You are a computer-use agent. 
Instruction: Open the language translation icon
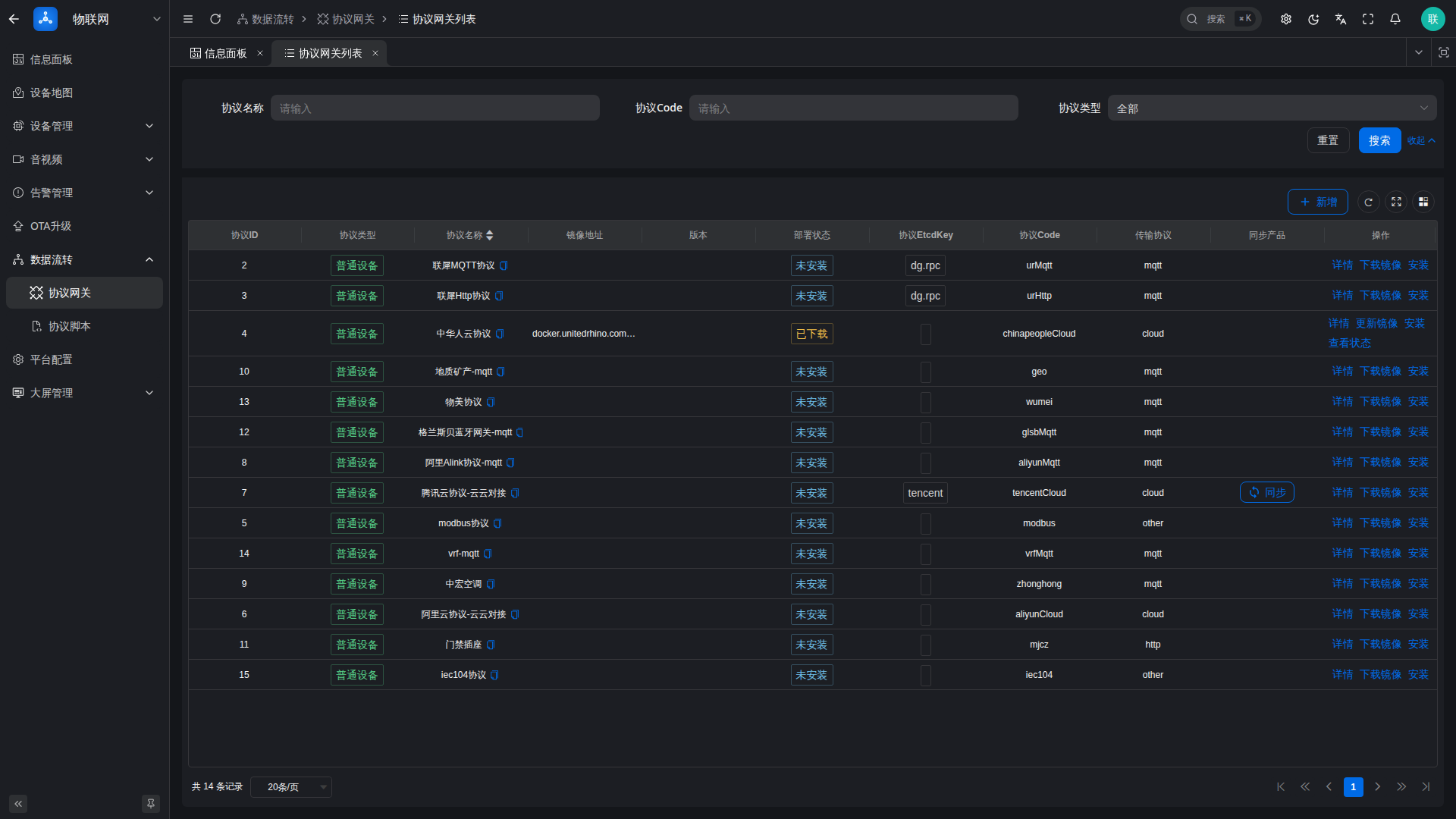[x=1341, y=19]
